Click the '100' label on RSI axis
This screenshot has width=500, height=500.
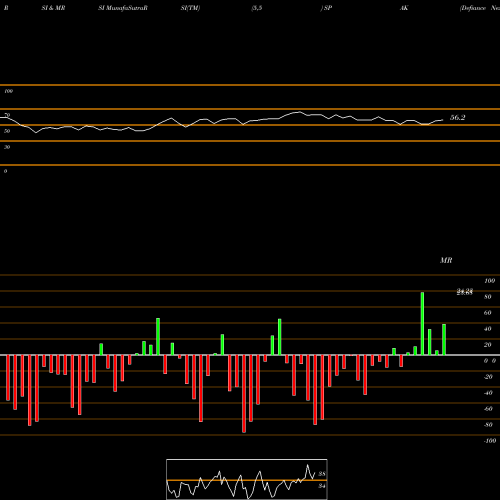pyautogui.click(x=8, y=91)
